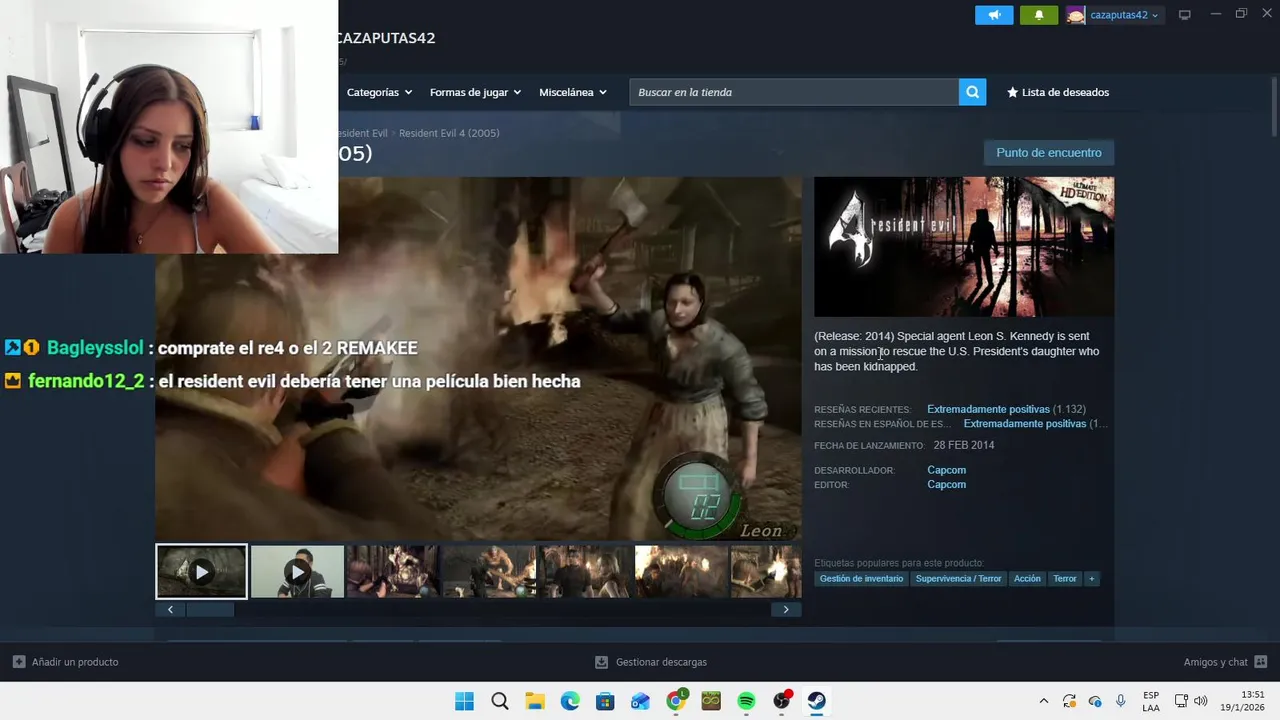Click the Steam taskbar icon
The width and height of the screenshot is (1280, 720).
[817, 701]
